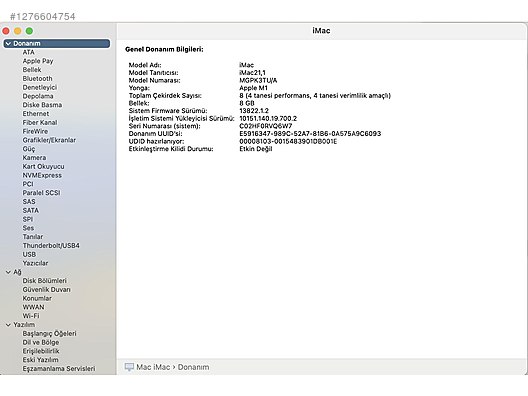Select the serial number value C02HF0RVQ6W7

(266, 126)
